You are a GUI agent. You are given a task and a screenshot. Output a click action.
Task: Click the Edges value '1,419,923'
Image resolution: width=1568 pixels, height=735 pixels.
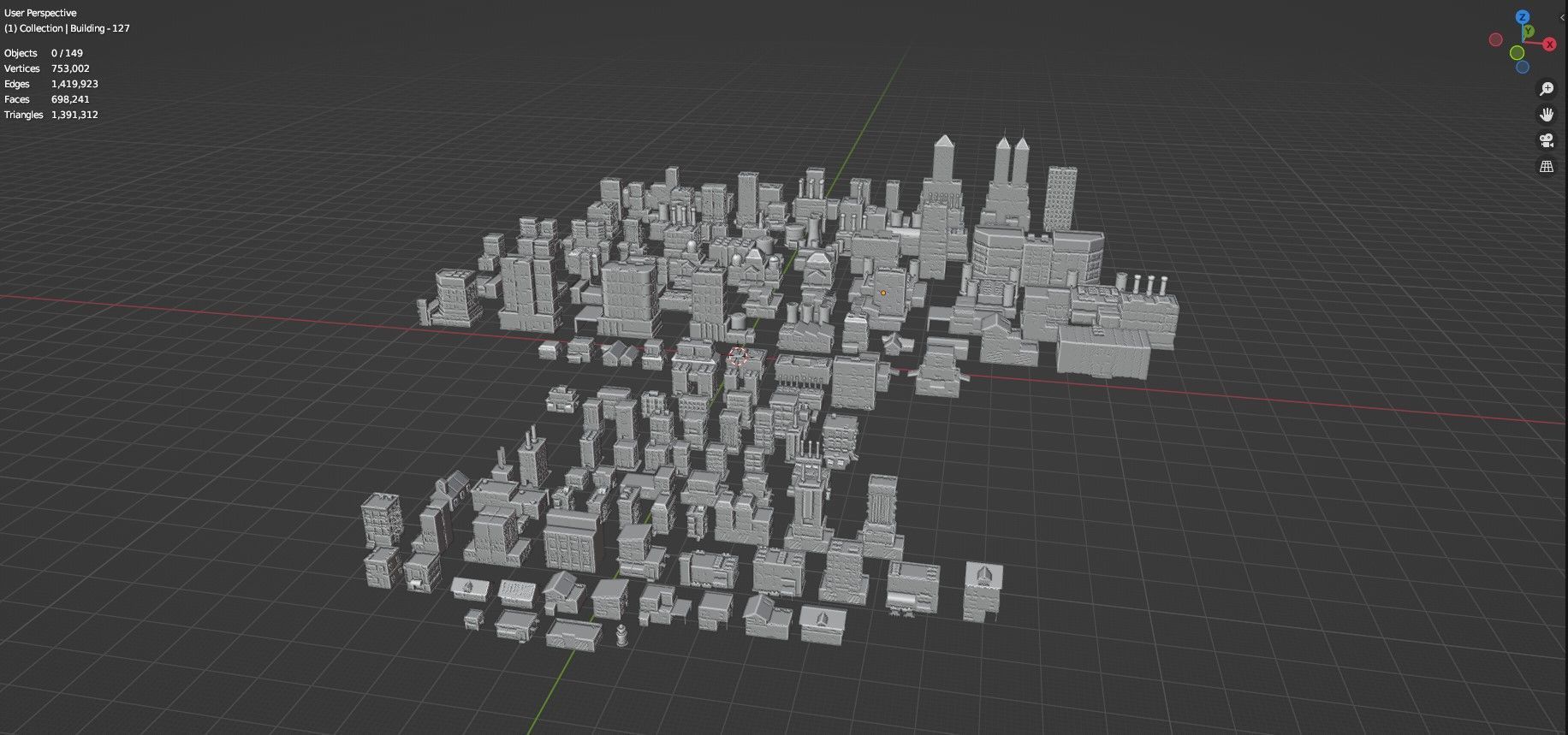click(74, 84)
